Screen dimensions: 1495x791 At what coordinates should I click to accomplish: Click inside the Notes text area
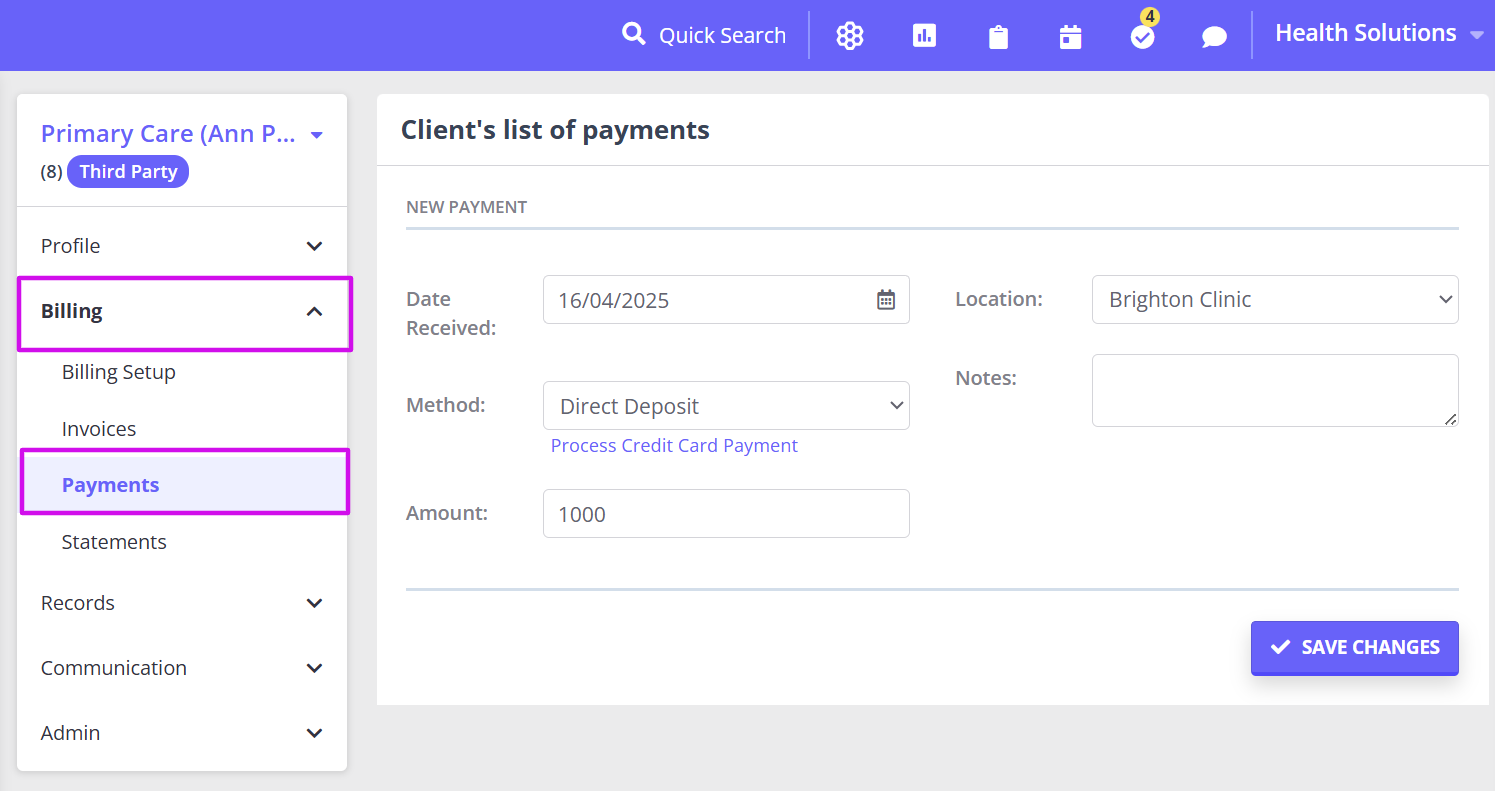pos(1275,390)
